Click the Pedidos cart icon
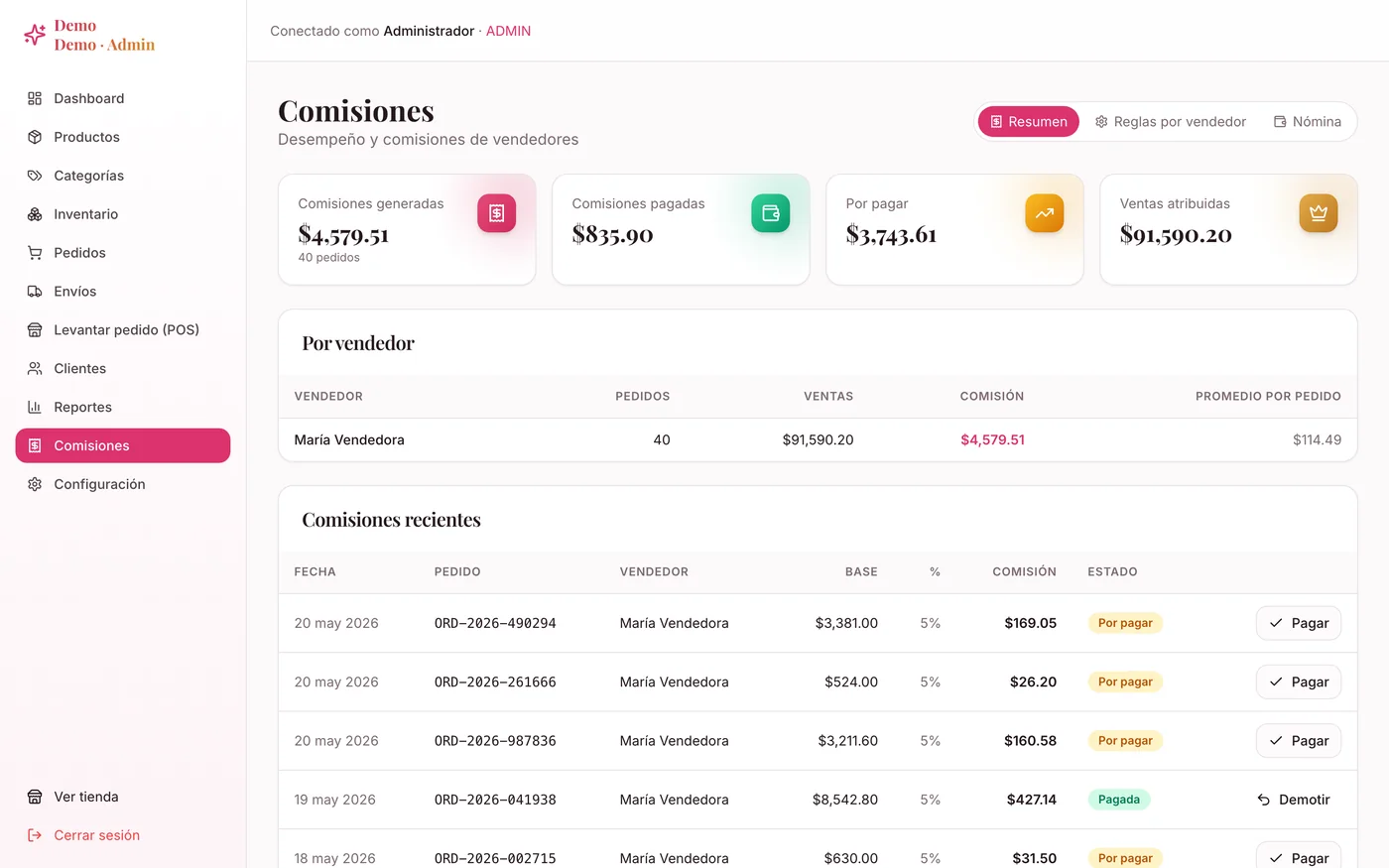The image size is (1389, 868). (35, 253)
